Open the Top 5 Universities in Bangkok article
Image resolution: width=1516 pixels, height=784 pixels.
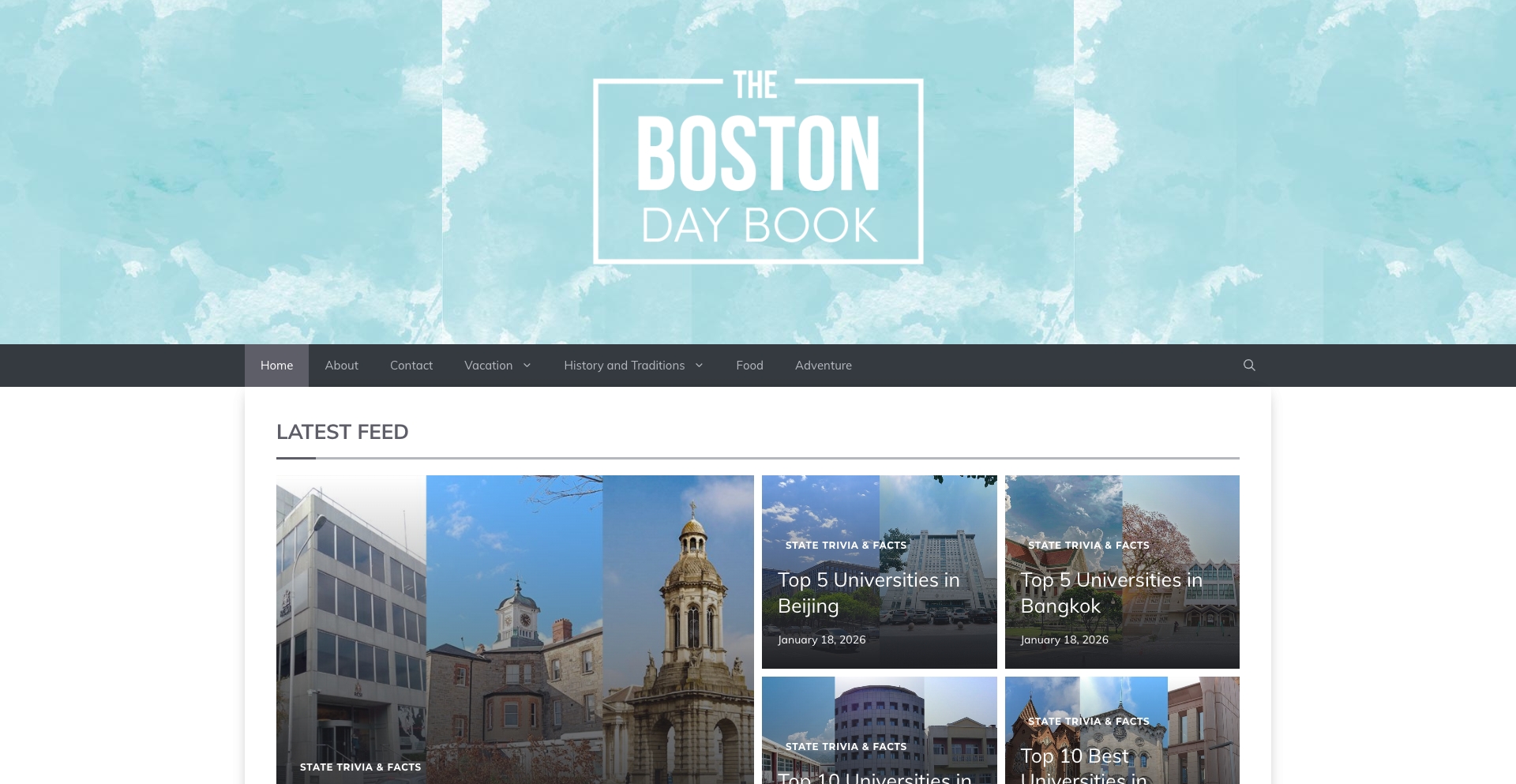click(x=1111, y=592)
